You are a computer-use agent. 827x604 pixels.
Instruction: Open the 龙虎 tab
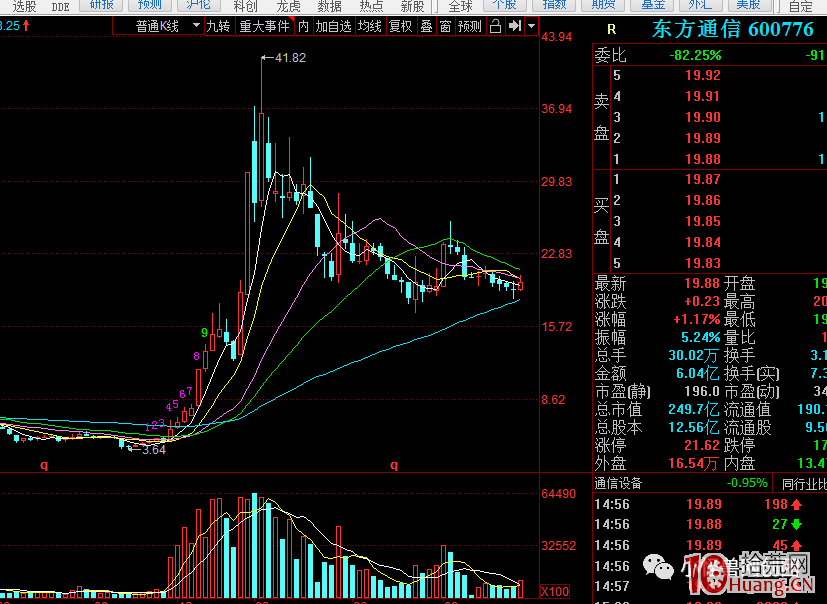coord(289,6)
